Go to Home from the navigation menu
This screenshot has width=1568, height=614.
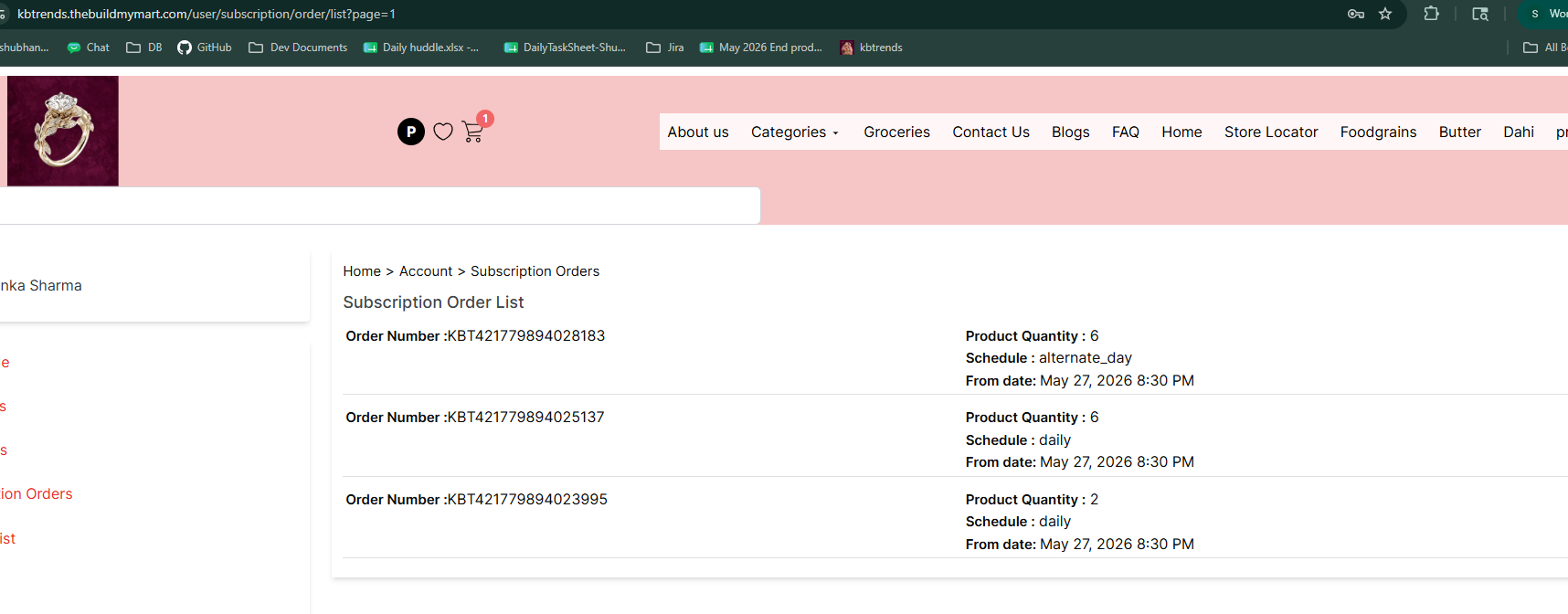click(x=1181, y=132)
